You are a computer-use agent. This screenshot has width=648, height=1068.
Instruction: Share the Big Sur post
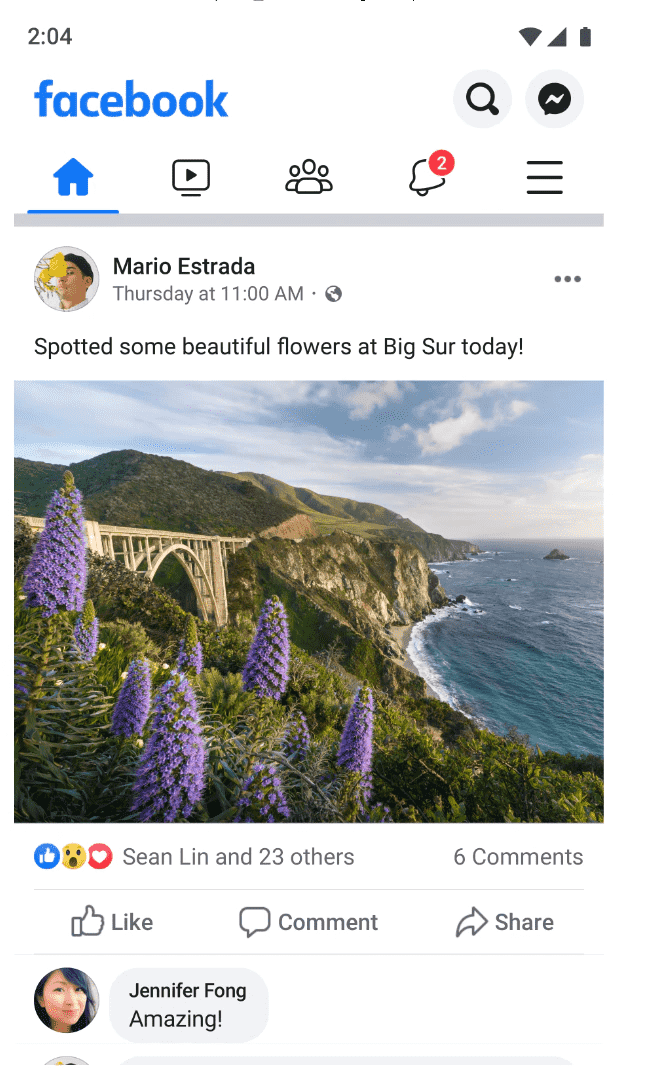click(x=505, y=922)
